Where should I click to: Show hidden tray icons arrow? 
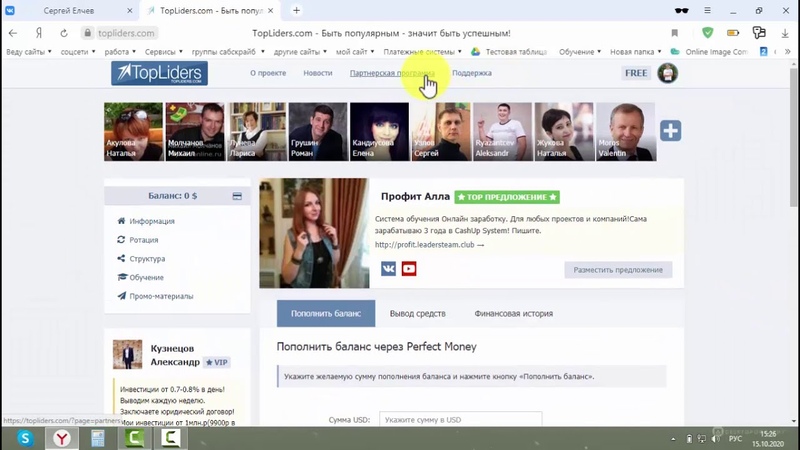click(x=673, y=439)
